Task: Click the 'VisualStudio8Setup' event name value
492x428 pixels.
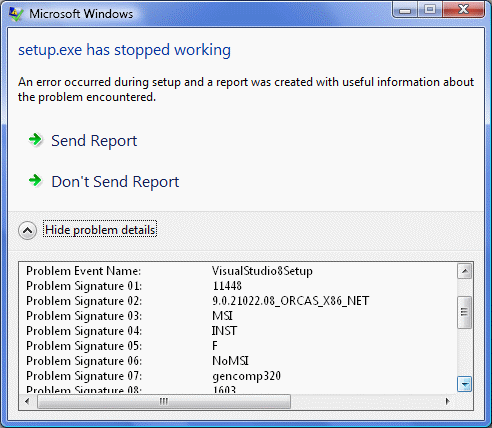Action: pyautogui.click(x=262, y=271)
